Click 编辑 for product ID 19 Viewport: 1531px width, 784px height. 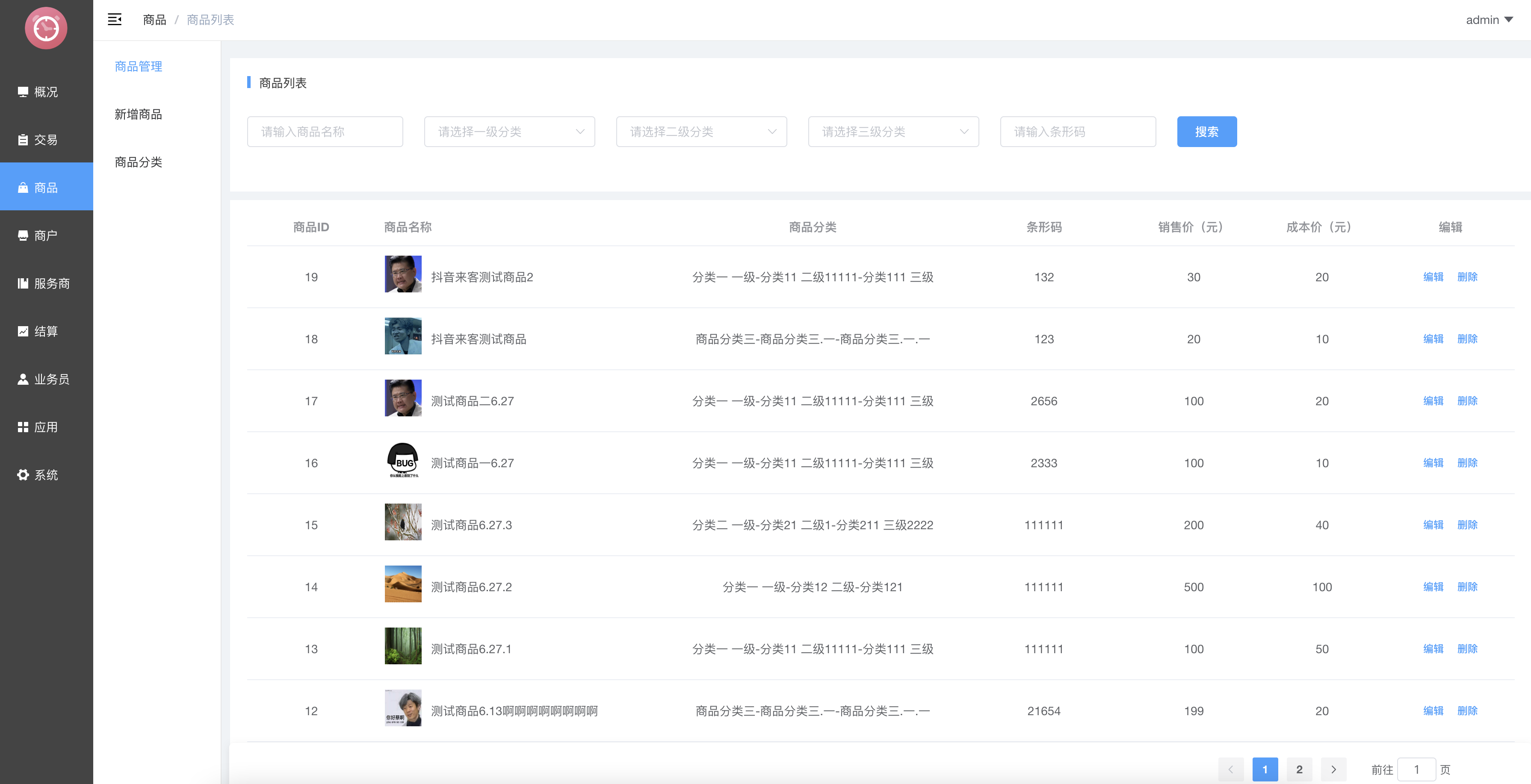[1433, 277]
